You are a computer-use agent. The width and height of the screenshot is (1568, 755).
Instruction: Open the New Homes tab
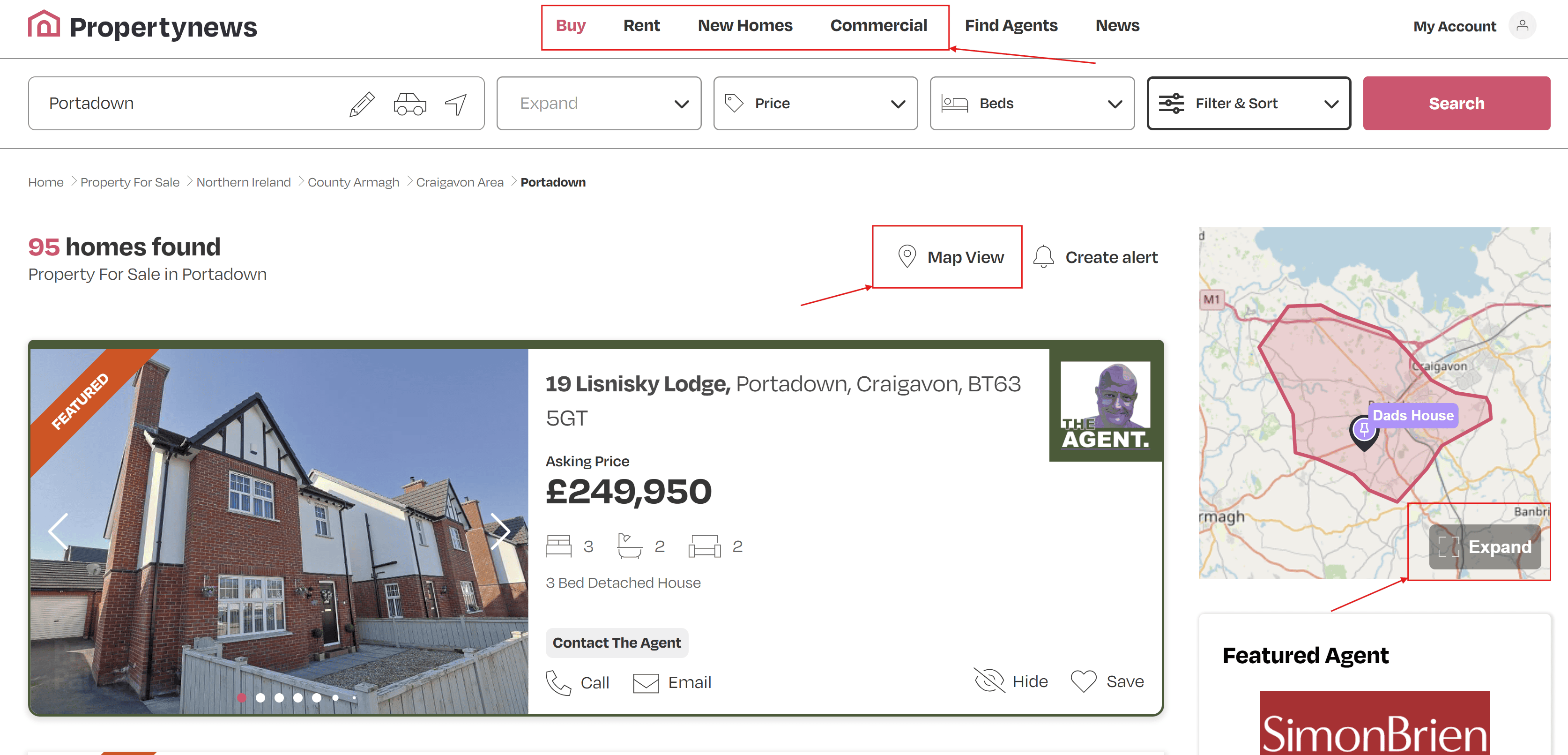[x=745, y=26]
